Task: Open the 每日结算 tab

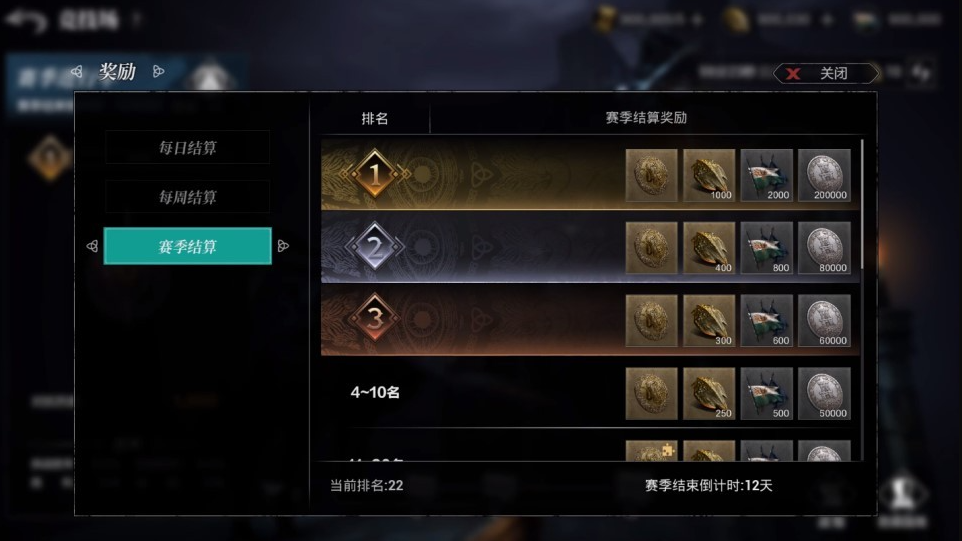Action: (187, 147)
